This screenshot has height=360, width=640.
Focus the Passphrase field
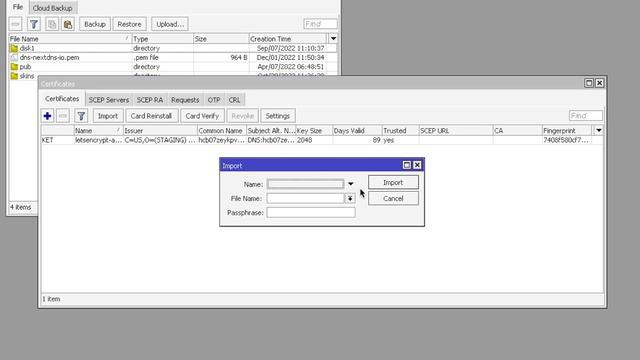[x=311, y=213]
